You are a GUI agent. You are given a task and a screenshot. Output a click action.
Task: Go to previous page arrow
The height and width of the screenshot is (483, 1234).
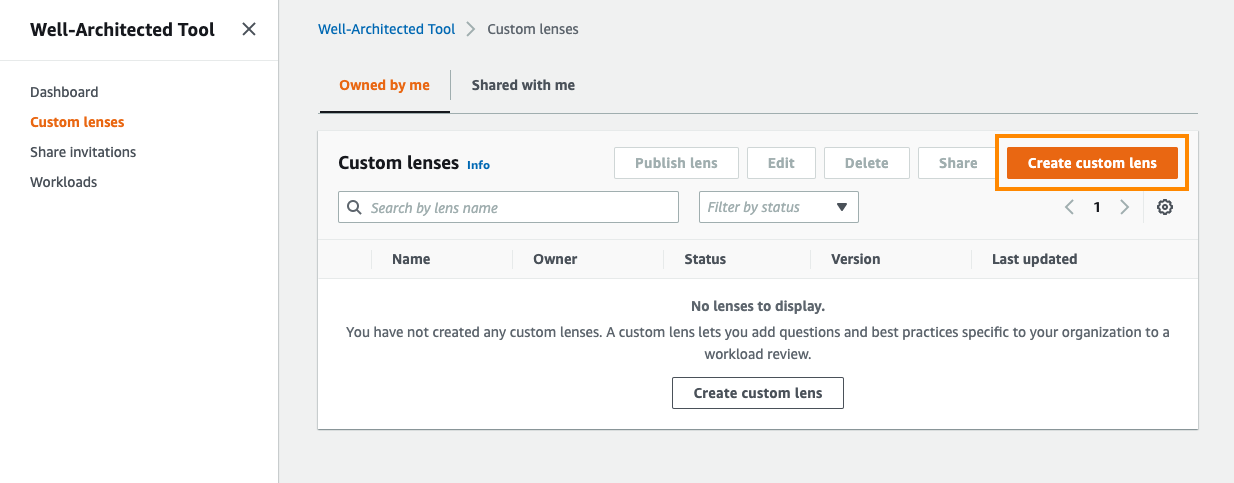click(1069, 207)
